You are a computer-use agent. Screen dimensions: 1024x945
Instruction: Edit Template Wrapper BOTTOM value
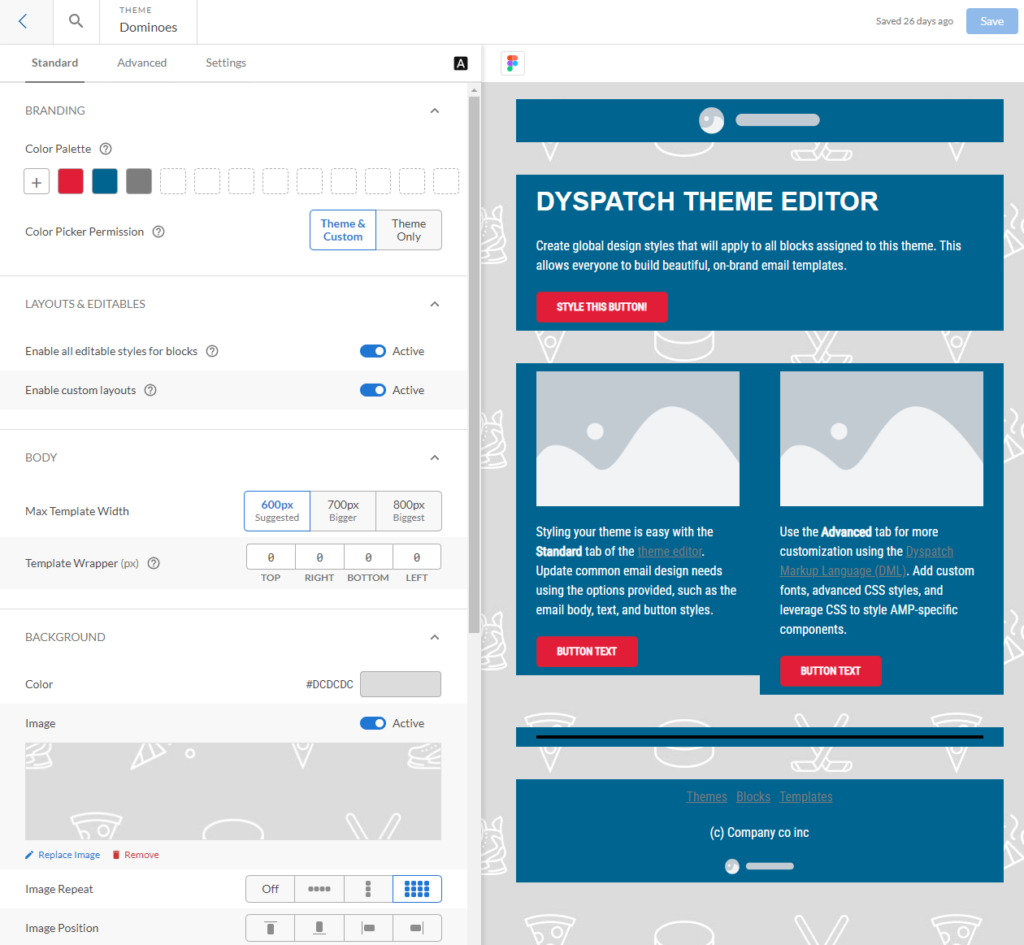(x=368, y=558)
